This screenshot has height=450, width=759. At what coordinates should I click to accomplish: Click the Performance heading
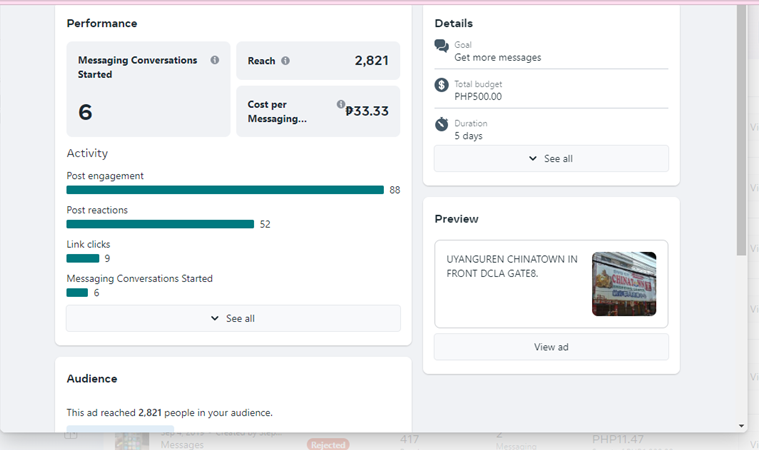pyautogui.click(x=102, y=23)
